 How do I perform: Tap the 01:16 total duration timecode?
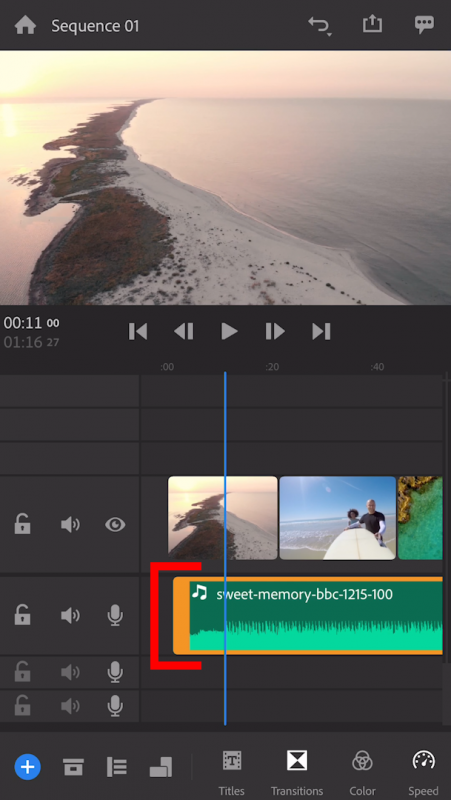click(31, 342)
